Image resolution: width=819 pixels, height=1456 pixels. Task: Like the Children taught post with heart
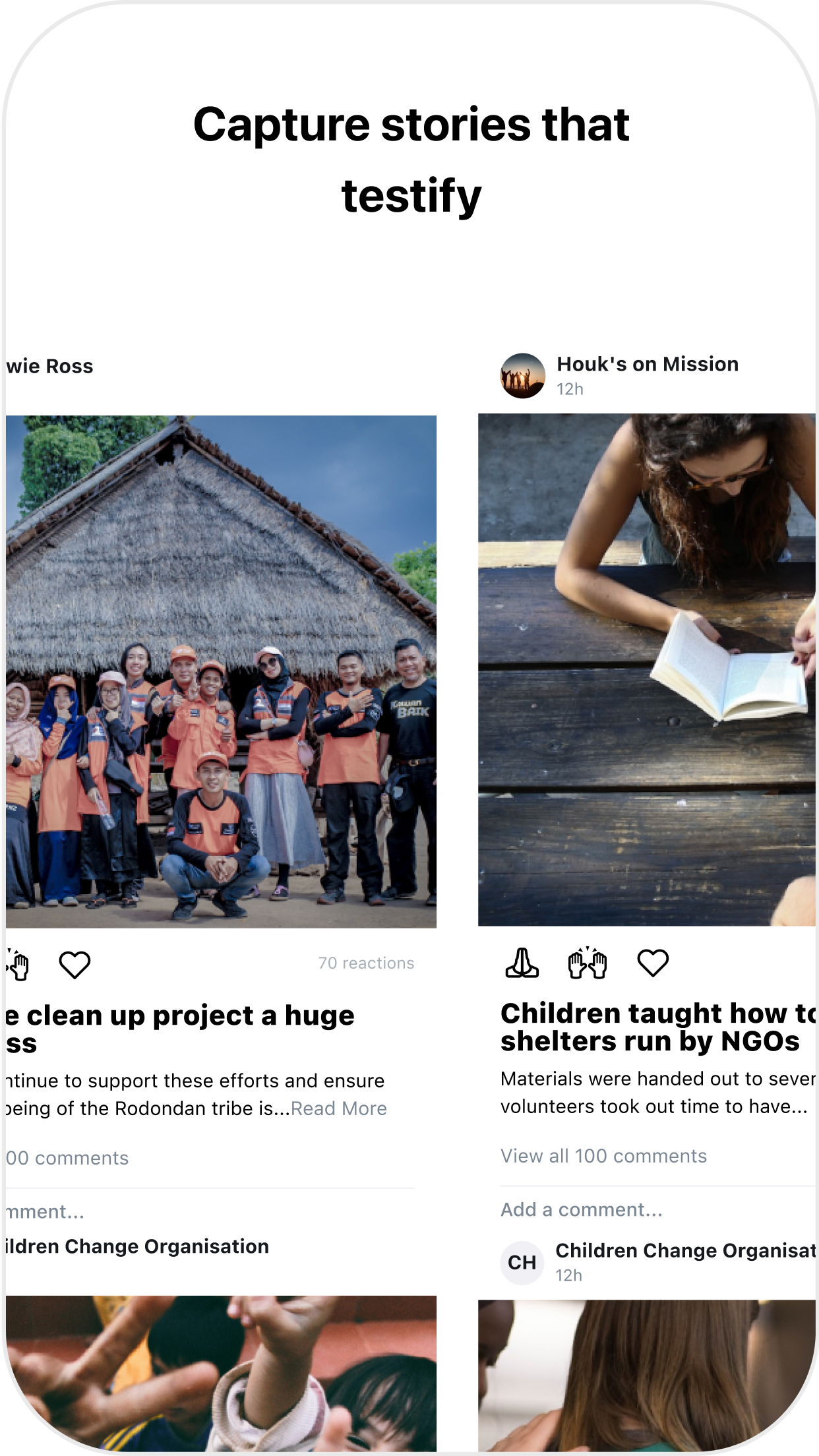click(x=653, y=963)
